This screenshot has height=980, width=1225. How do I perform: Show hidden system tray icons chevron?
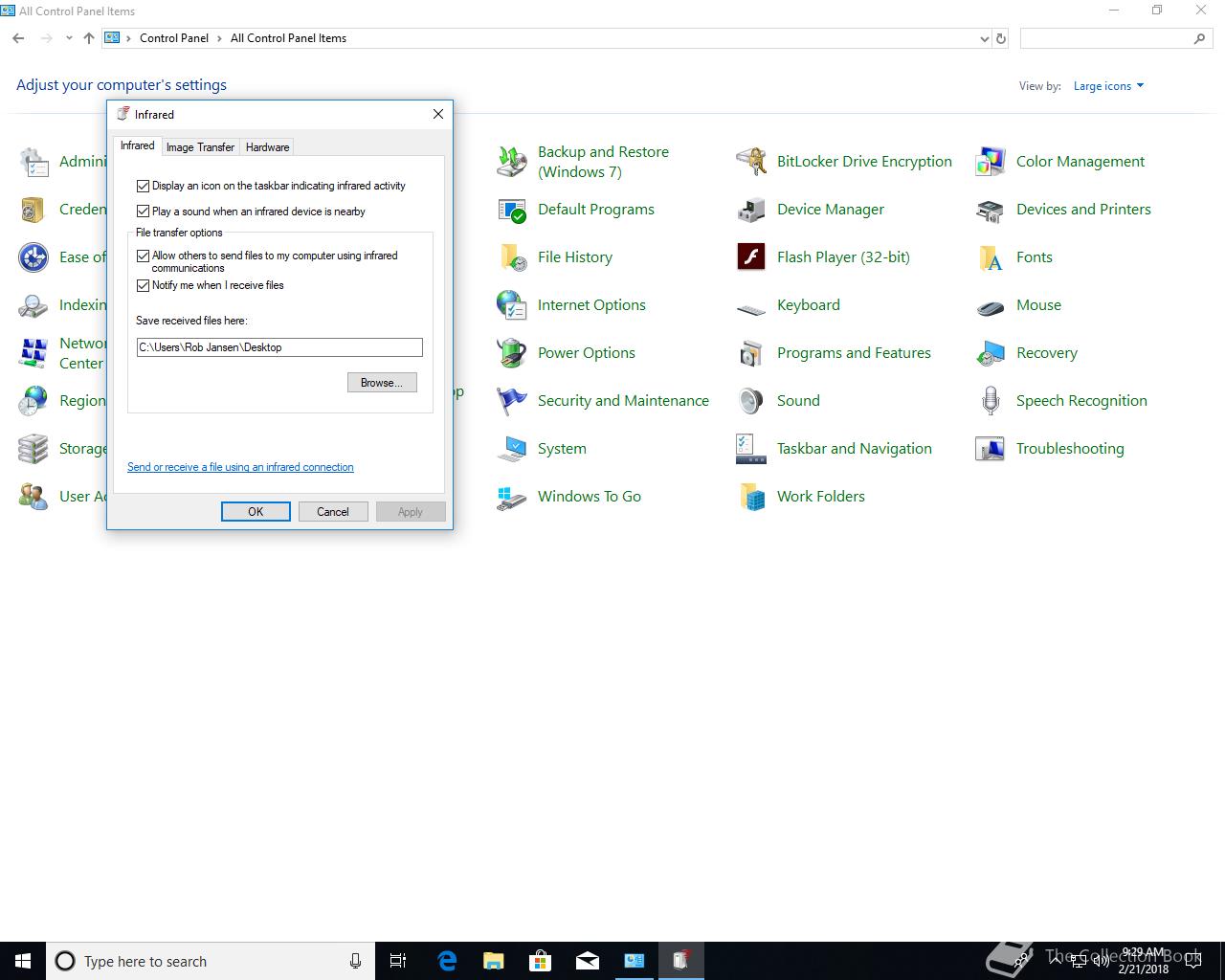[x=1056, y=961]
